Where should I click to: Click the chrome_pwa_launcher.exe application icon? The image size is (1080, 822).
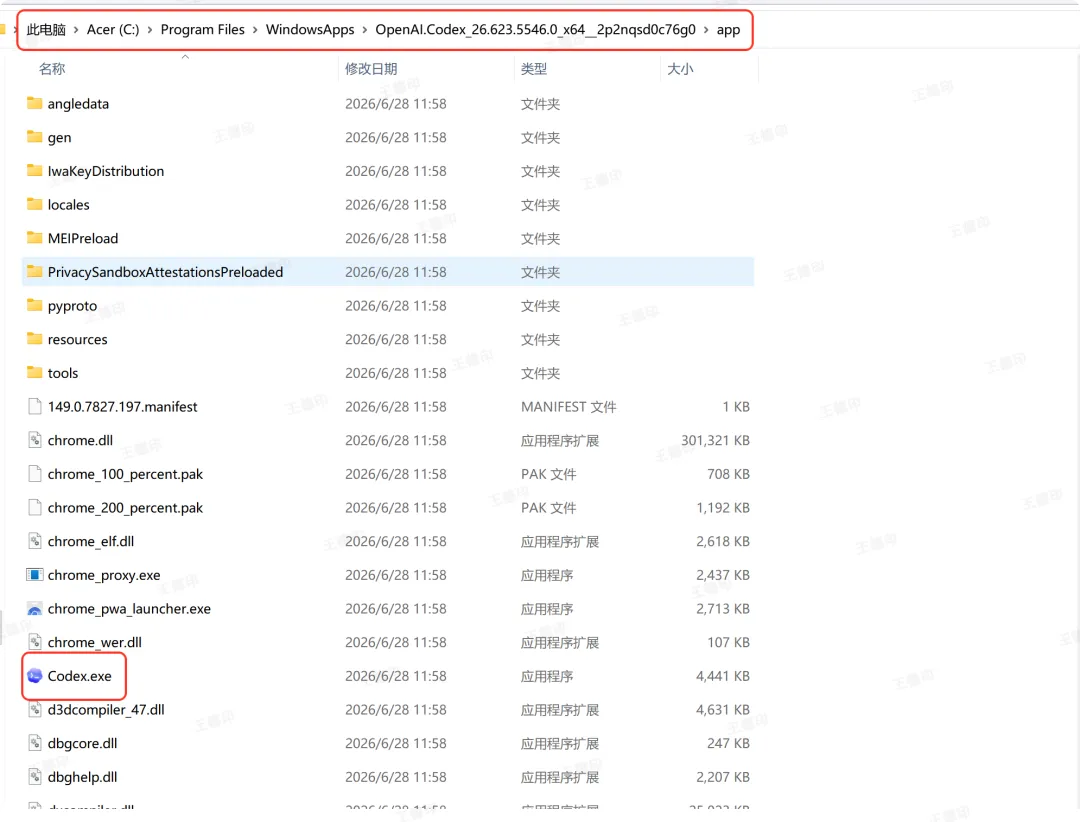(x=34, y=608)
